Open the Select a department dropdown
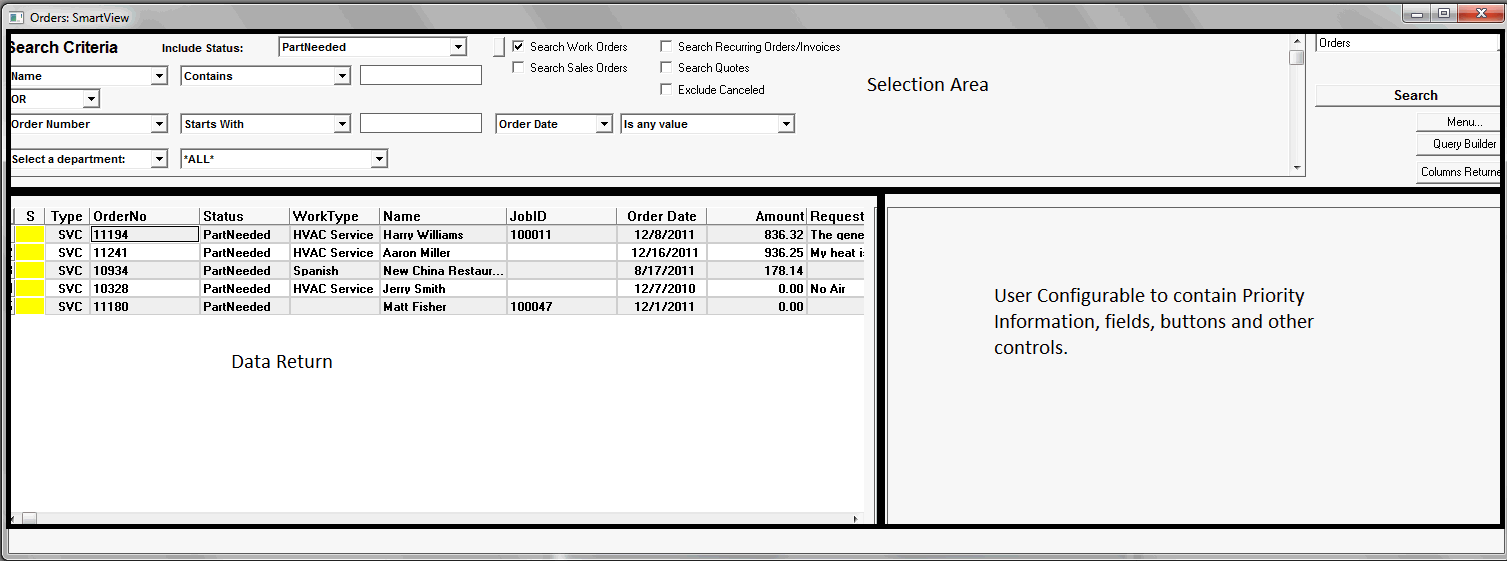 (159, 159)
